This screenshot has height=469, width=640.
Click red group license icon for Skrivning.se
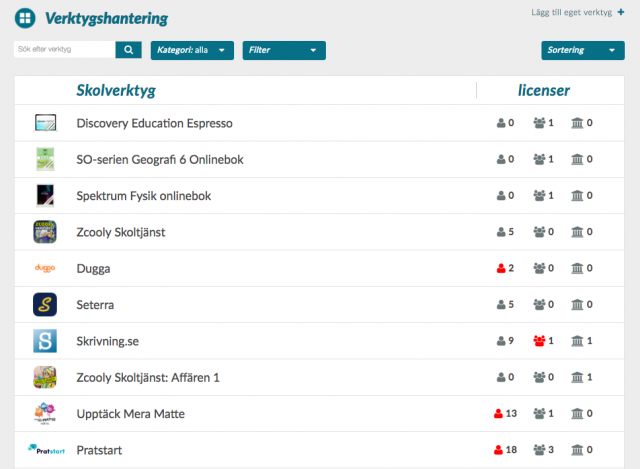click(539, 341)
